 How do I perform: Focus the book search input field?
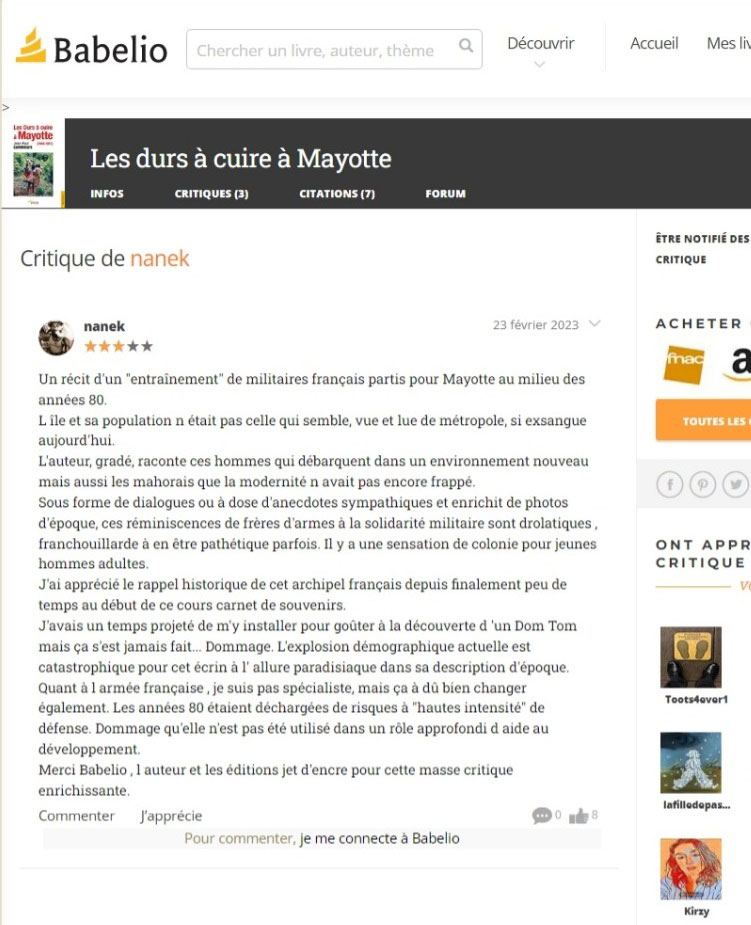334,49
